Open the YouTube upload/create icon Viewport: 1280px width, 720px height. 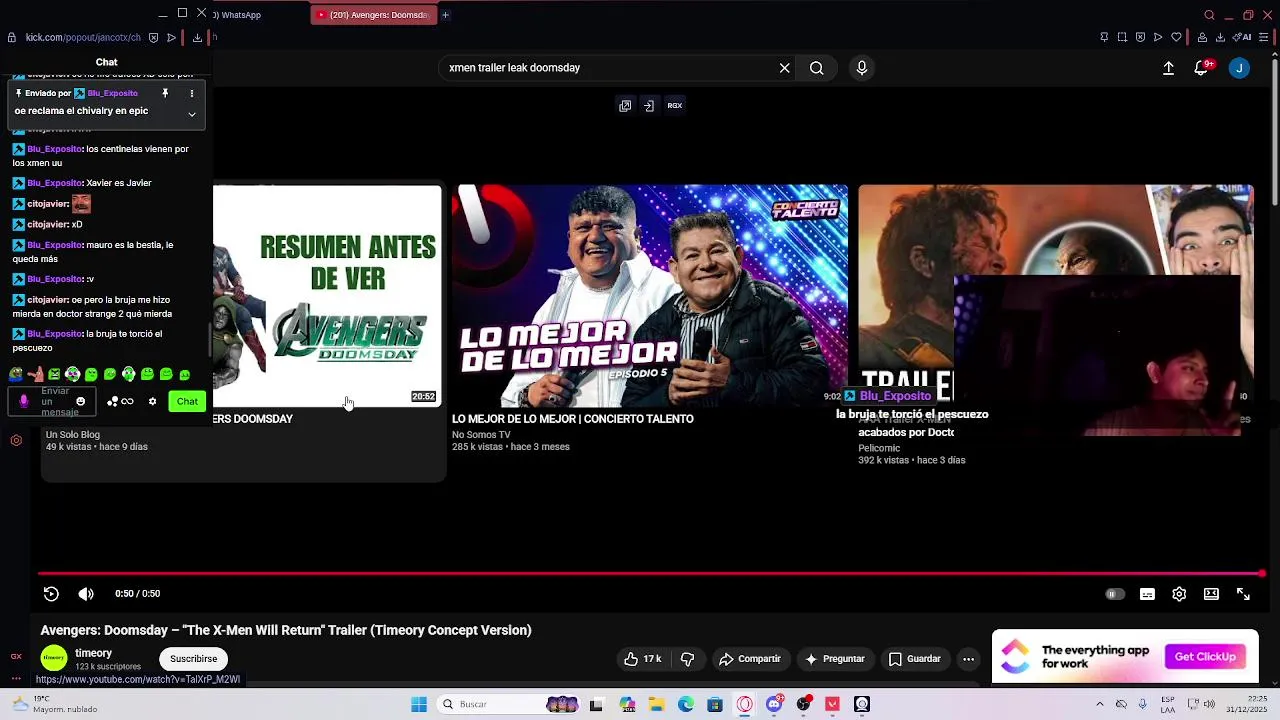click(x=1168, y=68)
